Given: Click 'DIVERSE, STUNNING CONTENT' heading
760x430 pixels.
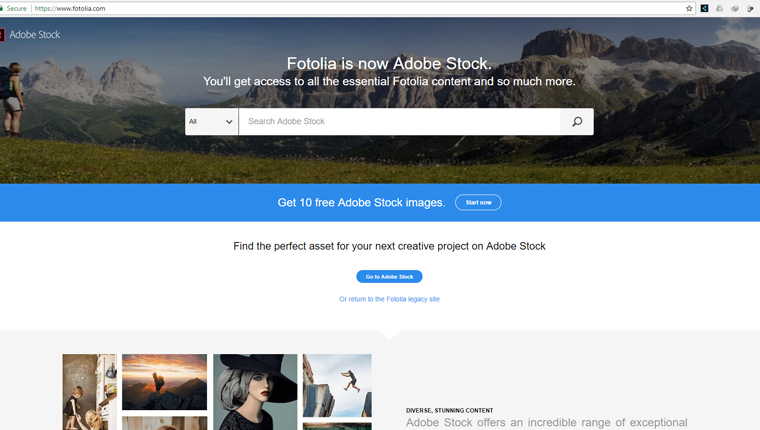Looking at the screenshot, I should click(x=449, y=410).
